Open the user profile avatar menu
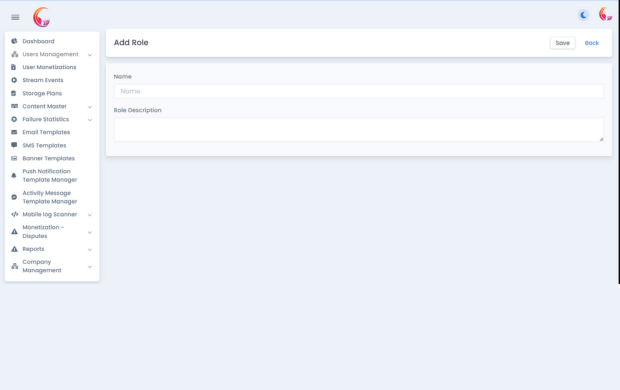This screenshot has height=390, width=620. click(x=605, y=14)
